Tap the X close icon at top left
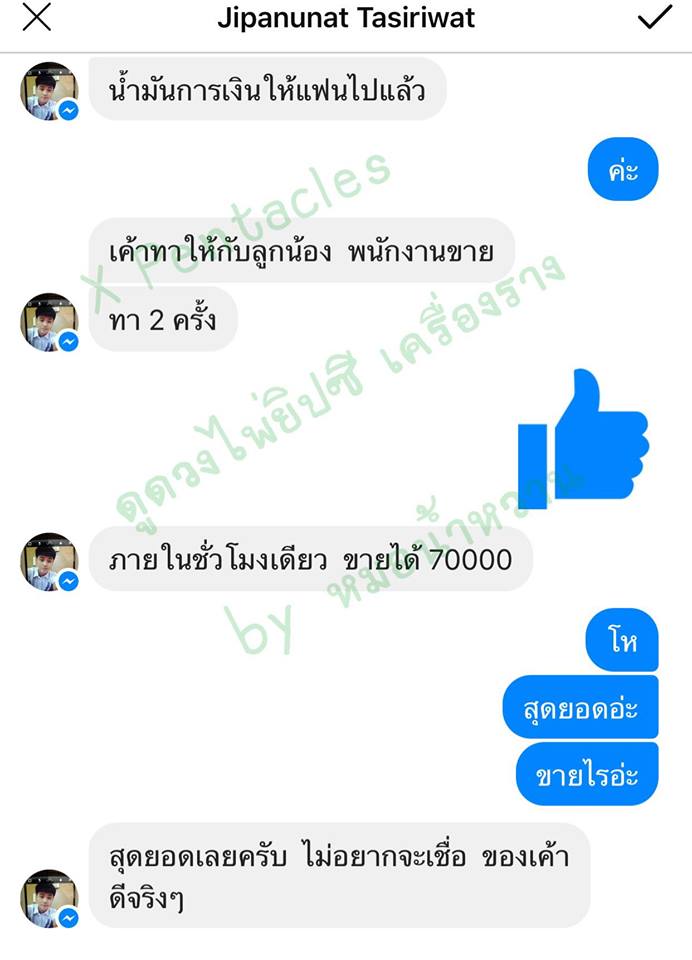Viewport: 692px width, 960px height. (x=37, y=17)
